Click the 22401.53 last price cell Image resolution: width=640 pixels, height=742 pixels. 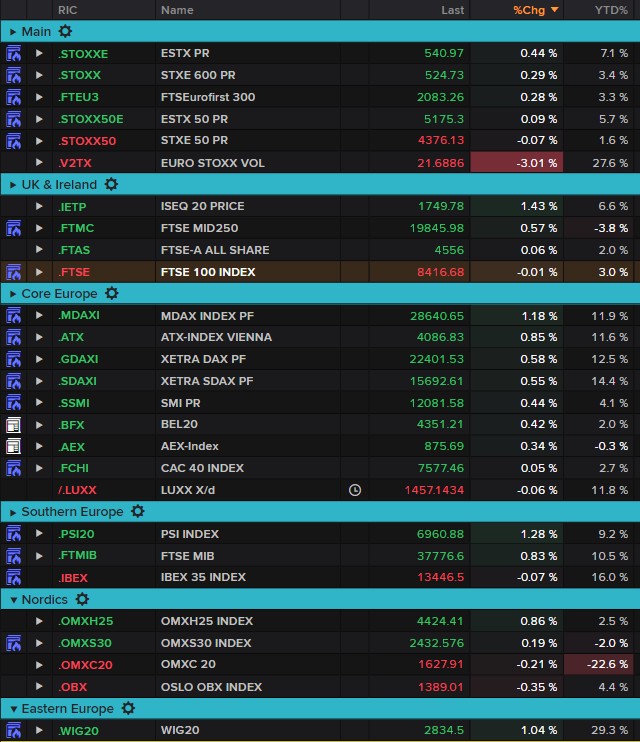pyautogui.click(x=419, y=359)
